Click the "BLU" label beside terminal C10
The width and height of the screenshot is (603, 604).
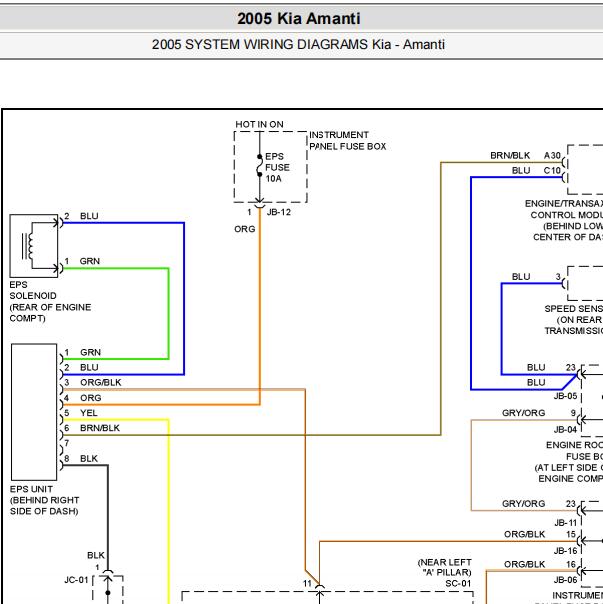click(x=521, y=170)
